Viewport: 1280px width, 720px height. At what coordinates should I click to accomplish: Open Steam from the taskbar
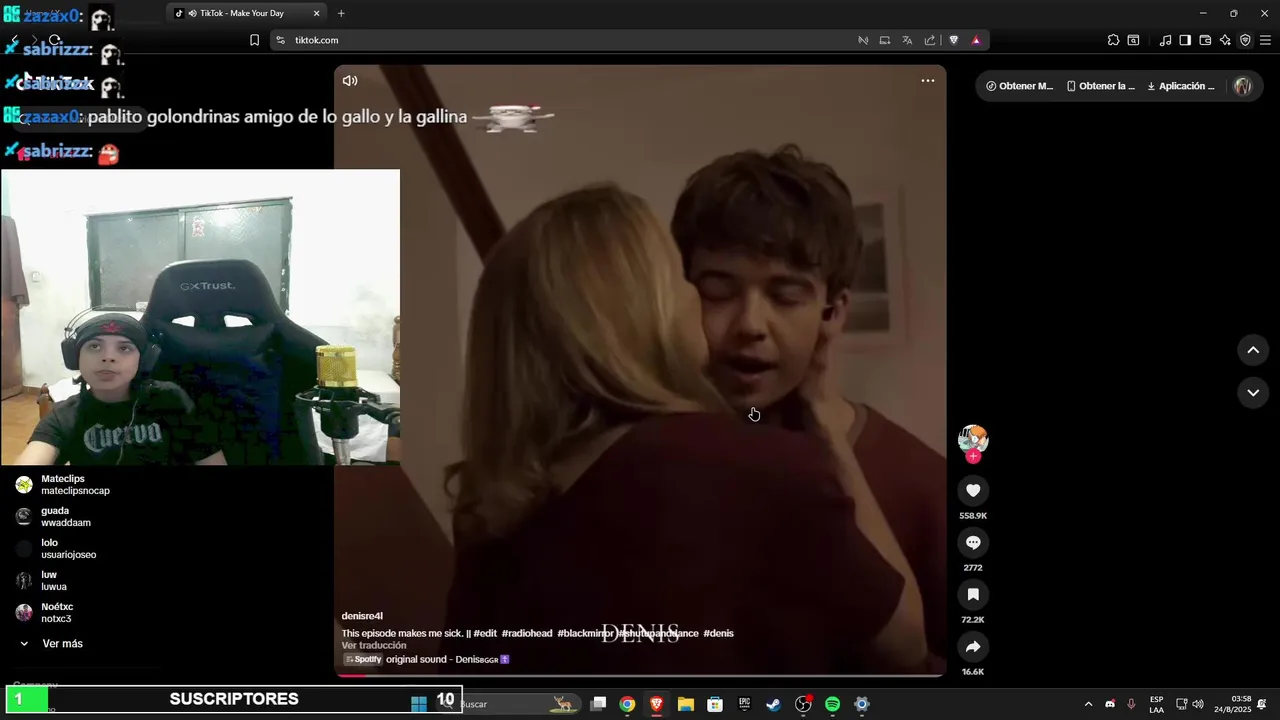(x=774, y=704)
